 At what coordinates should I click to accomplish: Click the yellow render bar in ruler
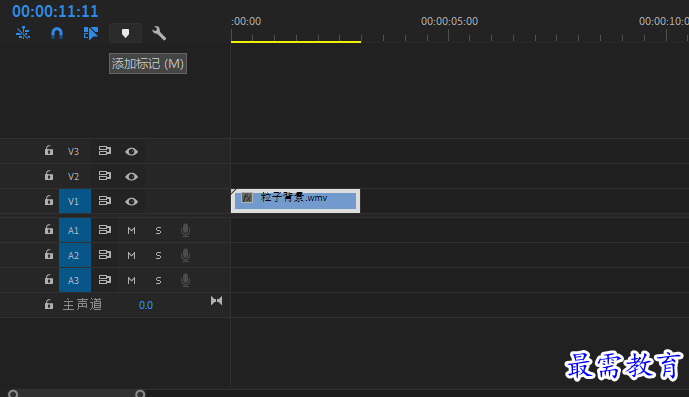pyautogui.click(x=296, y=42)
